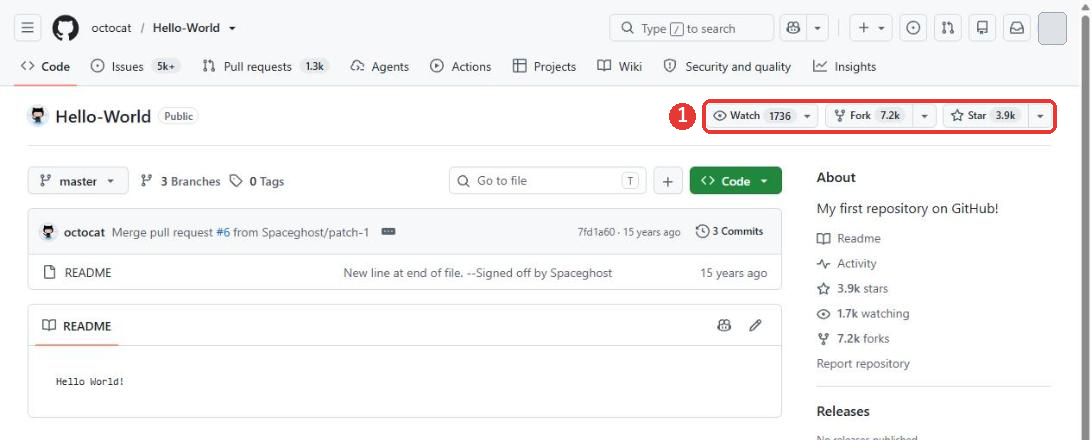Click the Hello-World repository title
The height and width of the screenshot is (440, 1092).
point(103,116)
